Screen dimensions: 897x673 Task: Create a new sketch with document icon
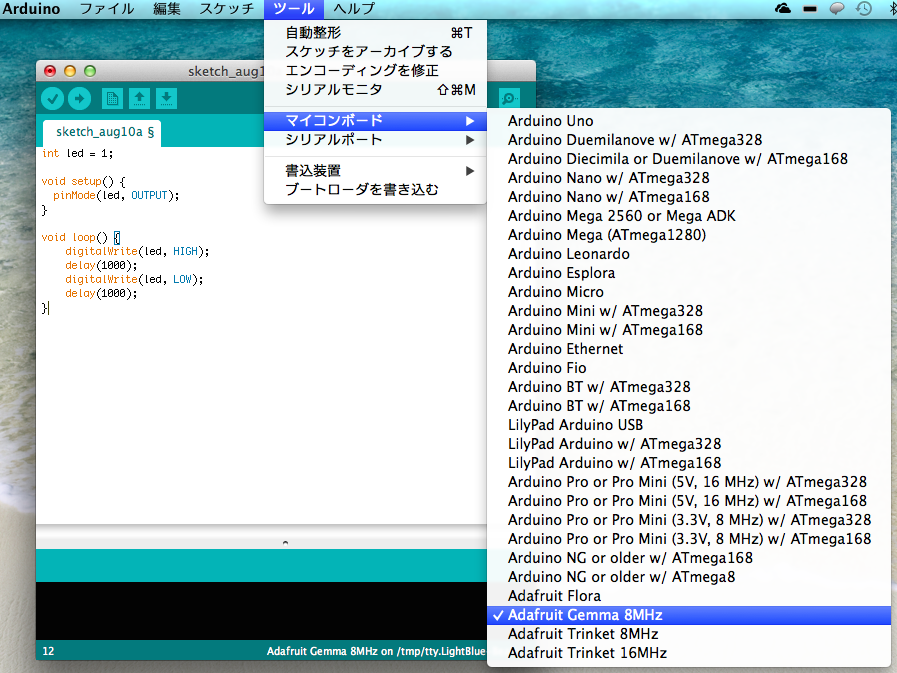pyautogui.click(x=112, y=98)
